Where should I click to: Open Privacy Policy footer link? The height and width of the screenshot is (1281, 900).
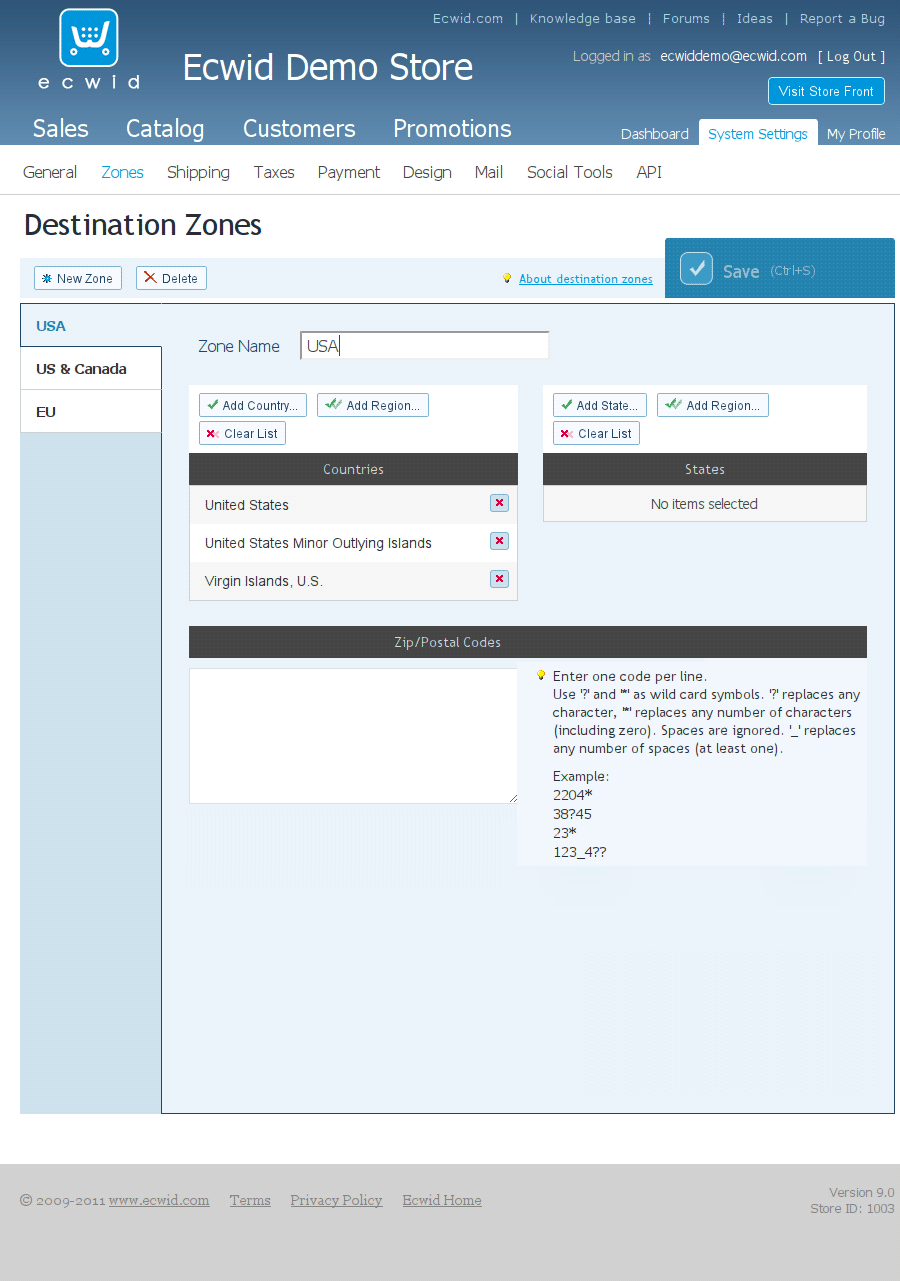[x=336, y=1200]
